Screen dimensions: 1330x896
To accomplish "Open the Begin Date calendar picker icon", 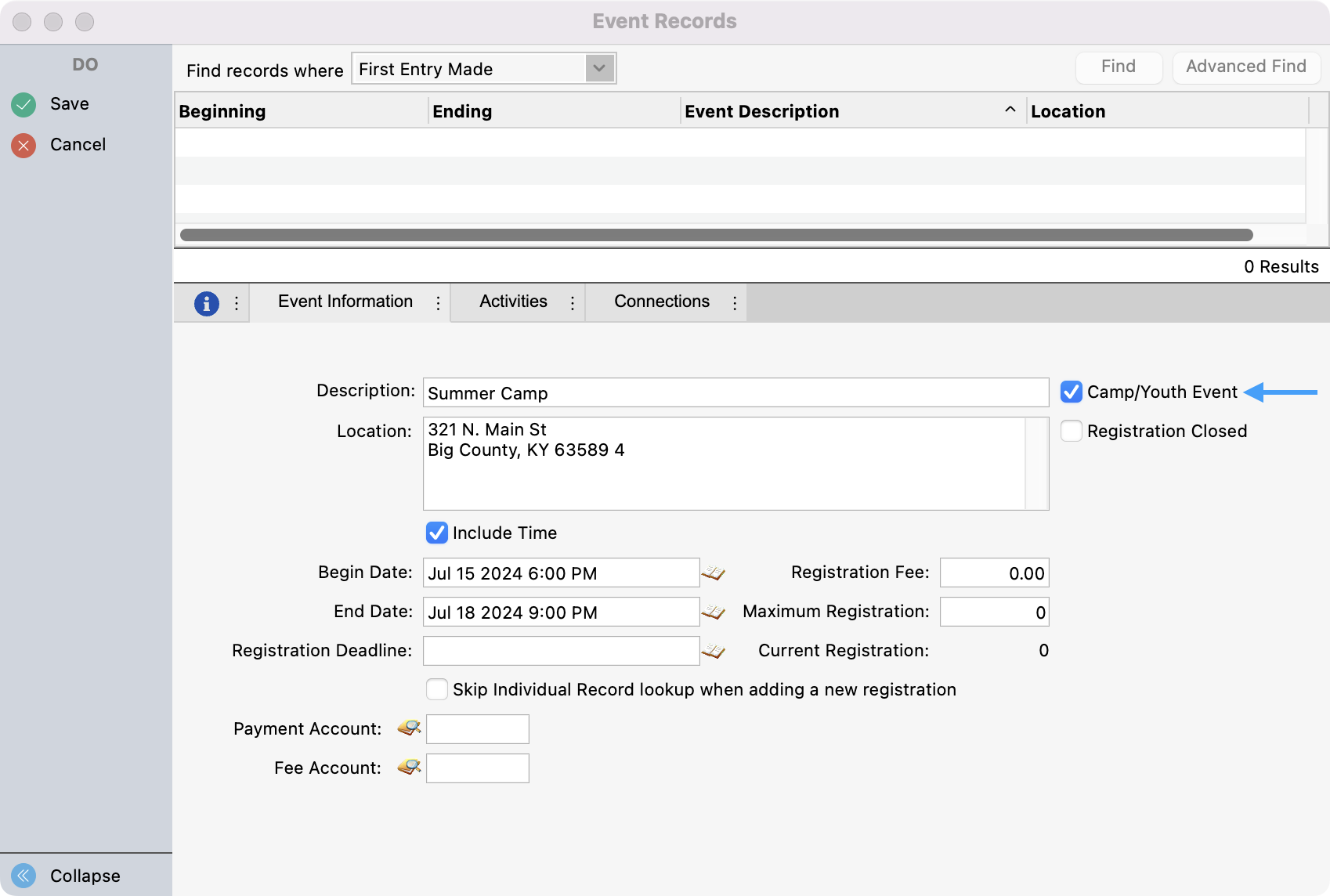I will [x=713, y=573].
